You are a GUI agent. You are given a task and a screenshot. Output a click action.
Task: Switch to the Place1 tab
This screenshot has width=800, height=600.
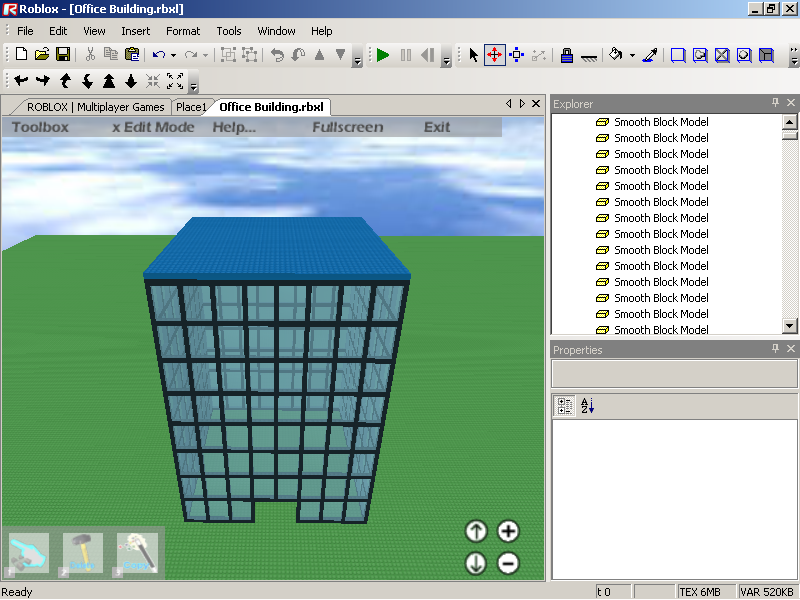pyautogui.click(x=191, y=107)
